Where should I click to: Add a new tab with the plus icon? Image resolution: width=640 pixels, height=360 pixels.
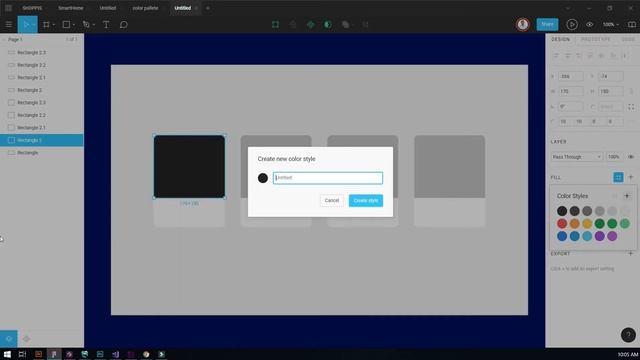click(207, 8)
